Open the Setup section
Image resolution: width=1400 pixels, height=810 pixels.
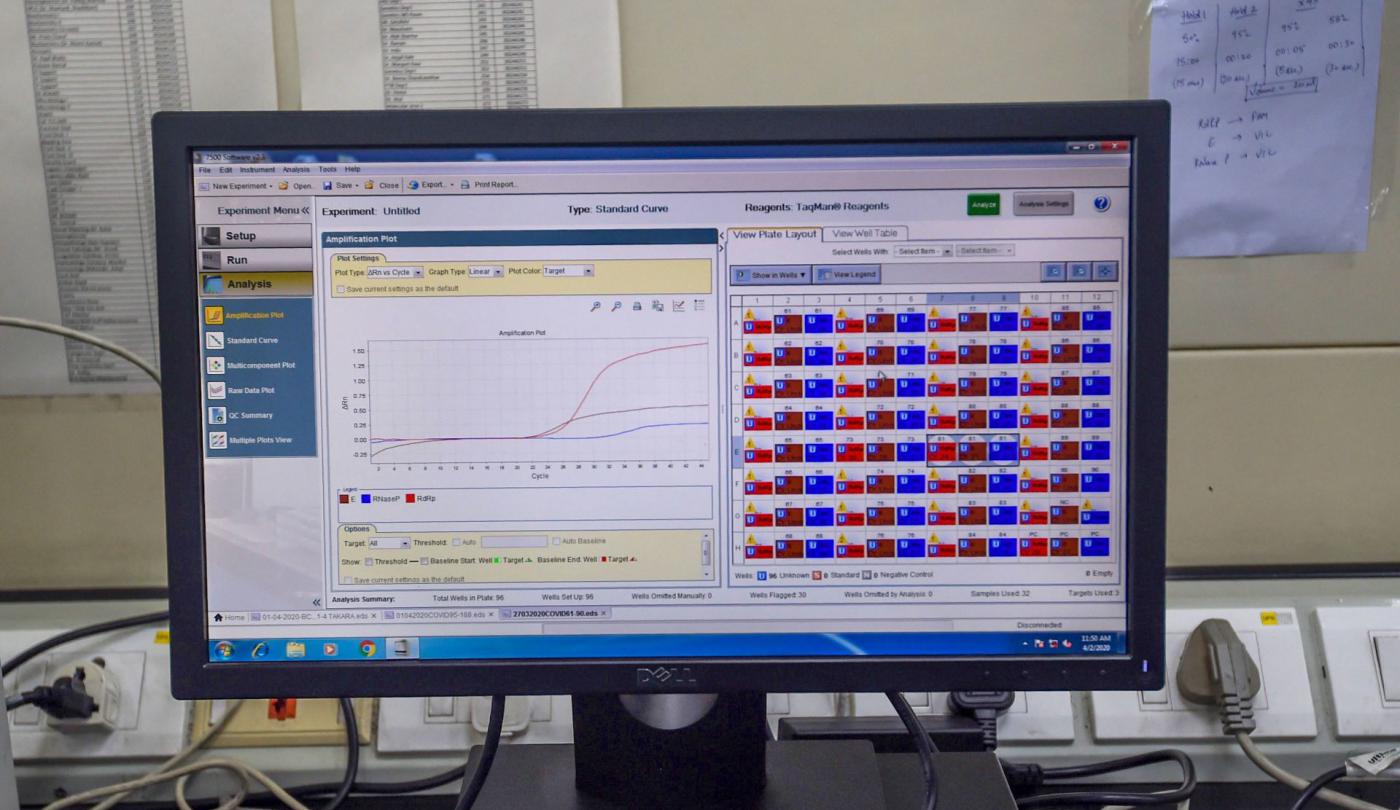click(256, 236)
